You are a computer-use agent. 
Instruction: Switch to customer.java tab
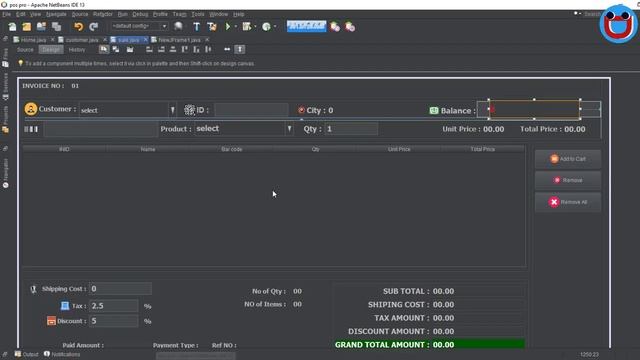pyautogui.click(x=82, y=40)
